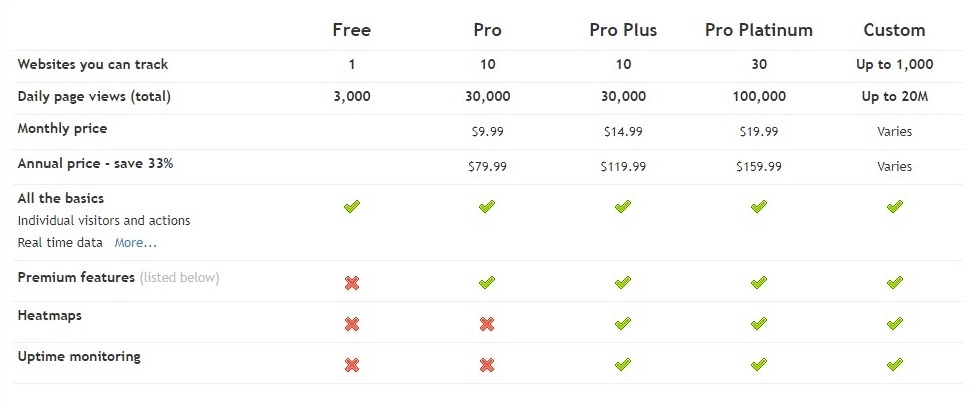Click the Pro Plus Heatmaps checkmark
Screen dimensions: 975x412
point(623,324)
